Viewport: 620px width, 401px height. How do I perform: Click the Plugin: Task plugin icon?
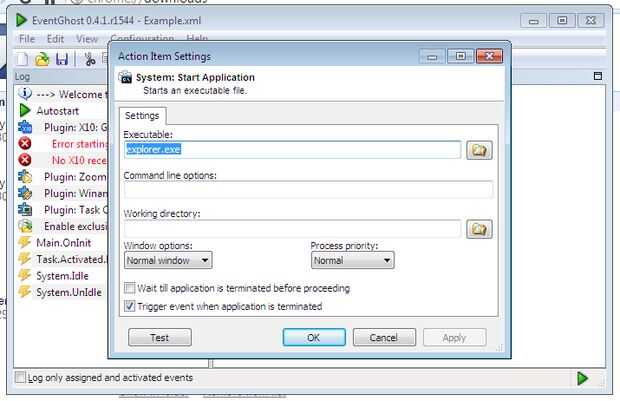point(25,210)
